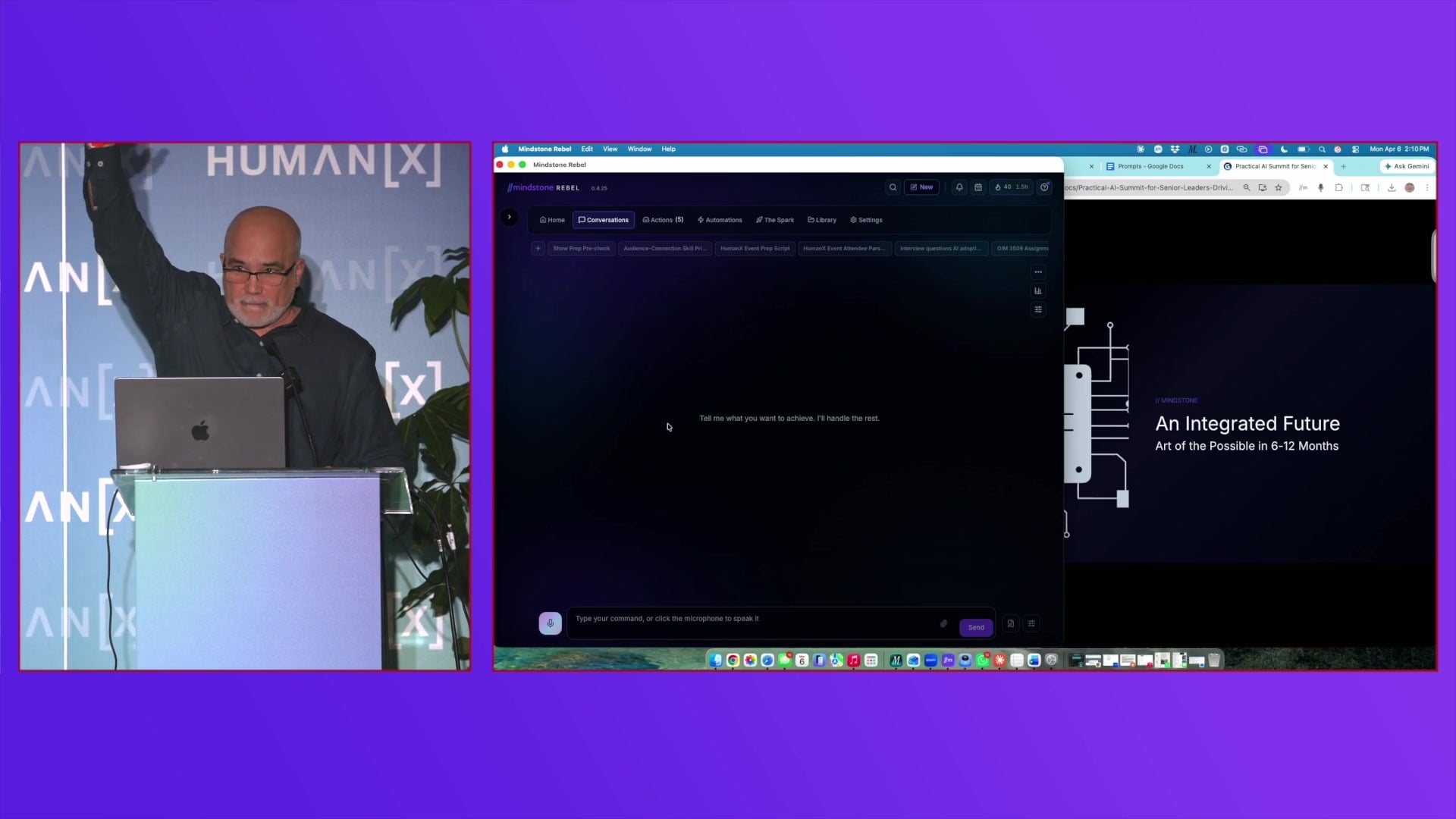
Task: Click the microphone button to speak
Action: pyautogui.click(x=550, y=623)
